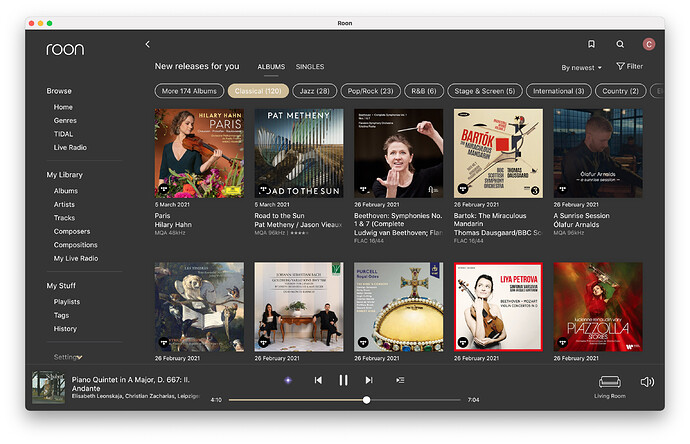Click the A Sunrise Session title

581,216
